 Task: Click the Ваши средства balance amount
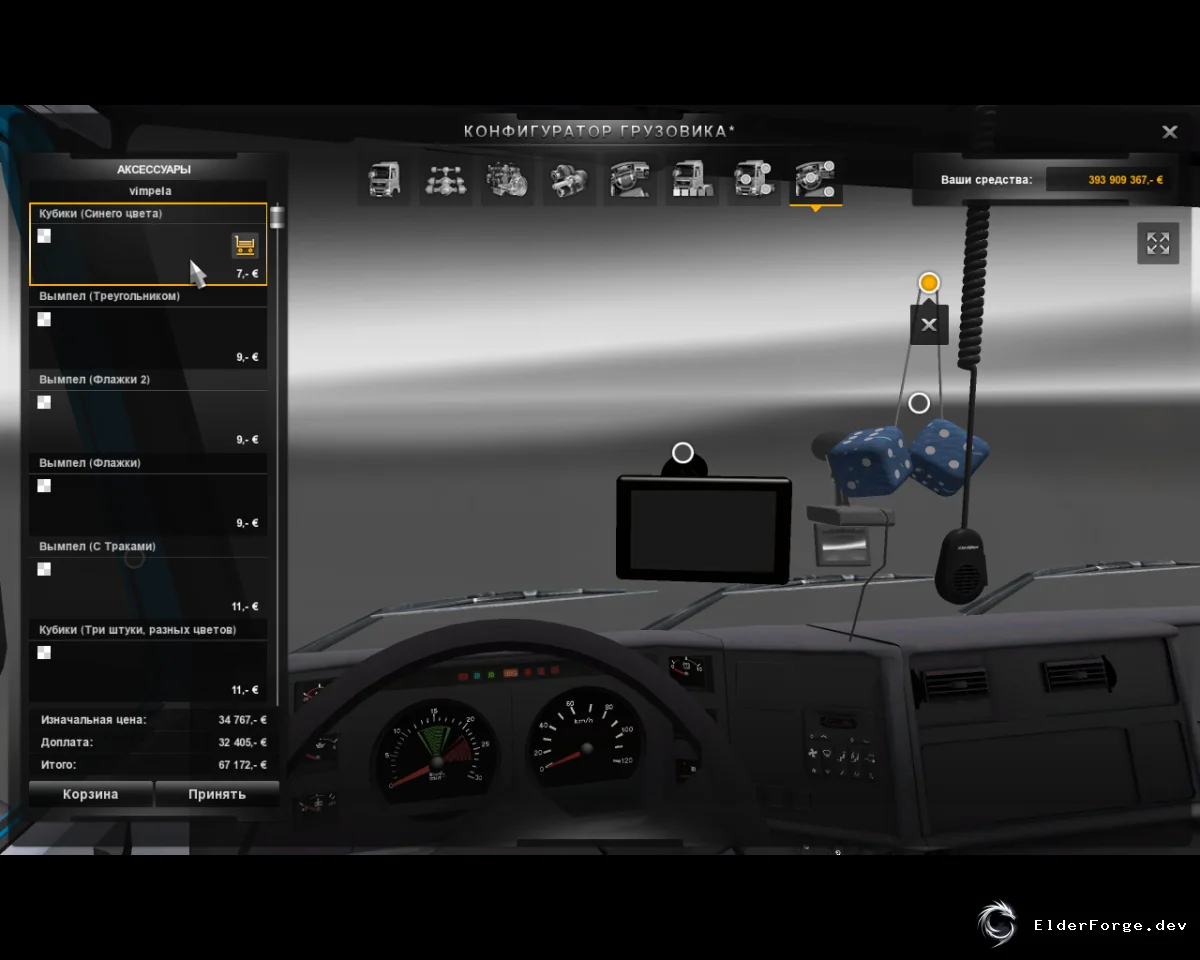coord(1126,180)
